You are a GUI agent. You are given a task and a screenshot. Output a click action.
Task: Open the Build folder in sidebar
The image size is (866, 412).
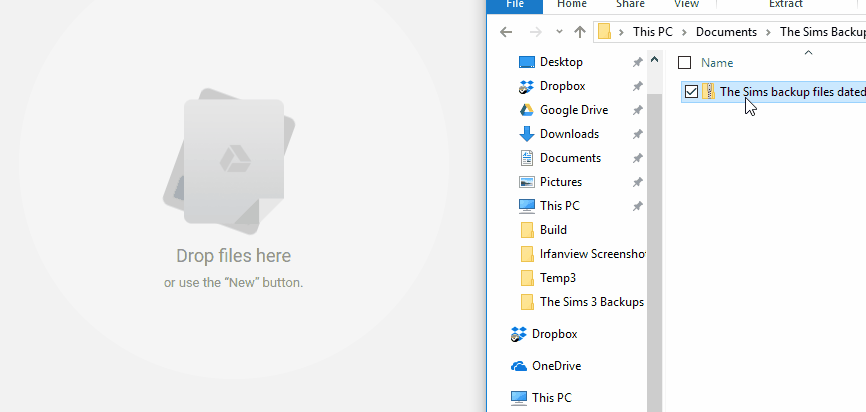coord(553,230)
